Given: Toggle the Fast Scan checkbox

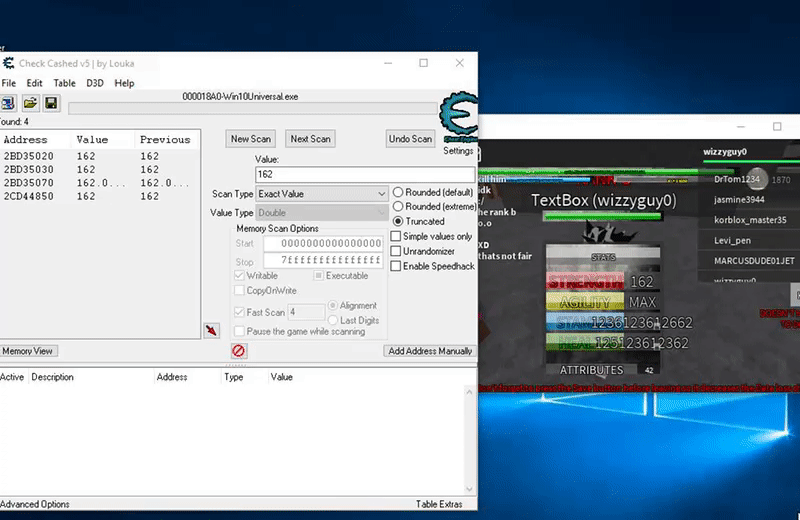Looking at the screenshot, I should [x=239, y=312].
